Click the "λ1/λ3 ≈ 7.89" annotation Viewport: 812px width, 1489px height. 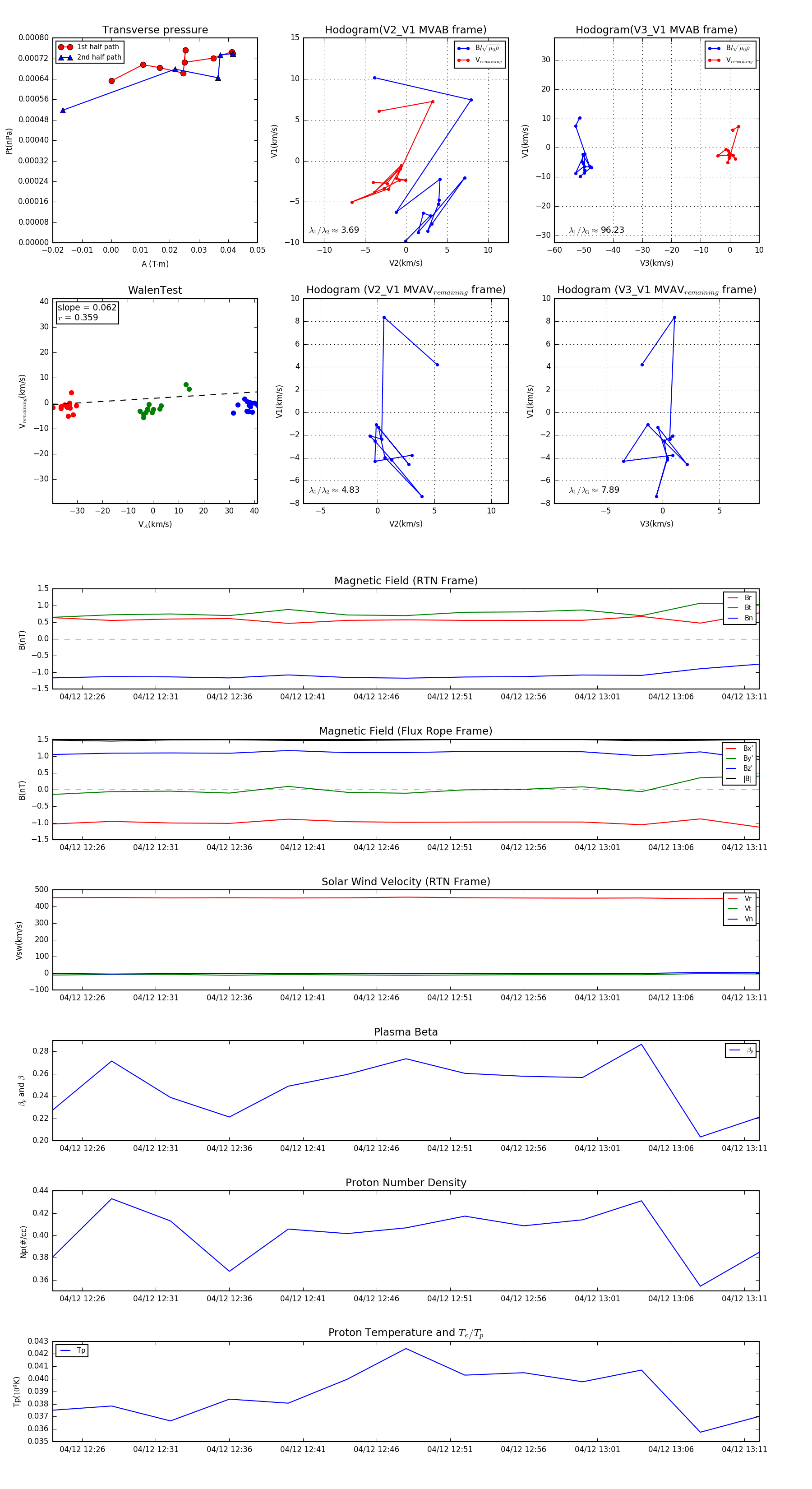click(x=594, y=490)
